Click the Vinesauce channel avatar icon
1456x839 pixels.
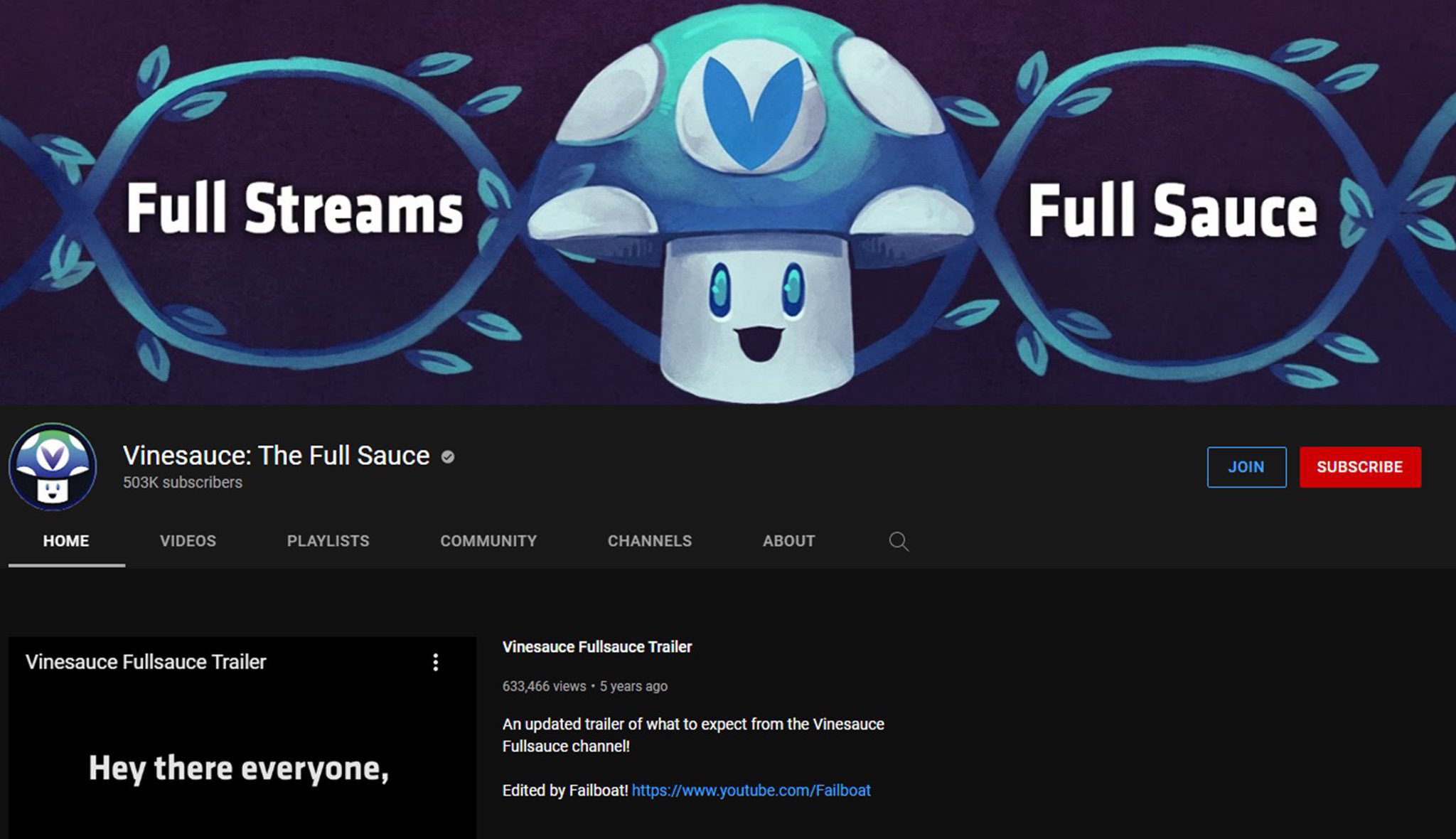(x=53, y=466)
